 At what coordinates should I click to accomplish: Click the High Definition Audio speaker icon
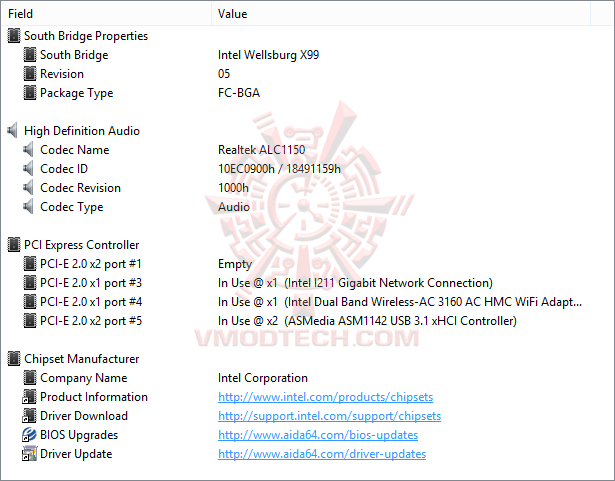pyautogui.click(x=13, y=131)
